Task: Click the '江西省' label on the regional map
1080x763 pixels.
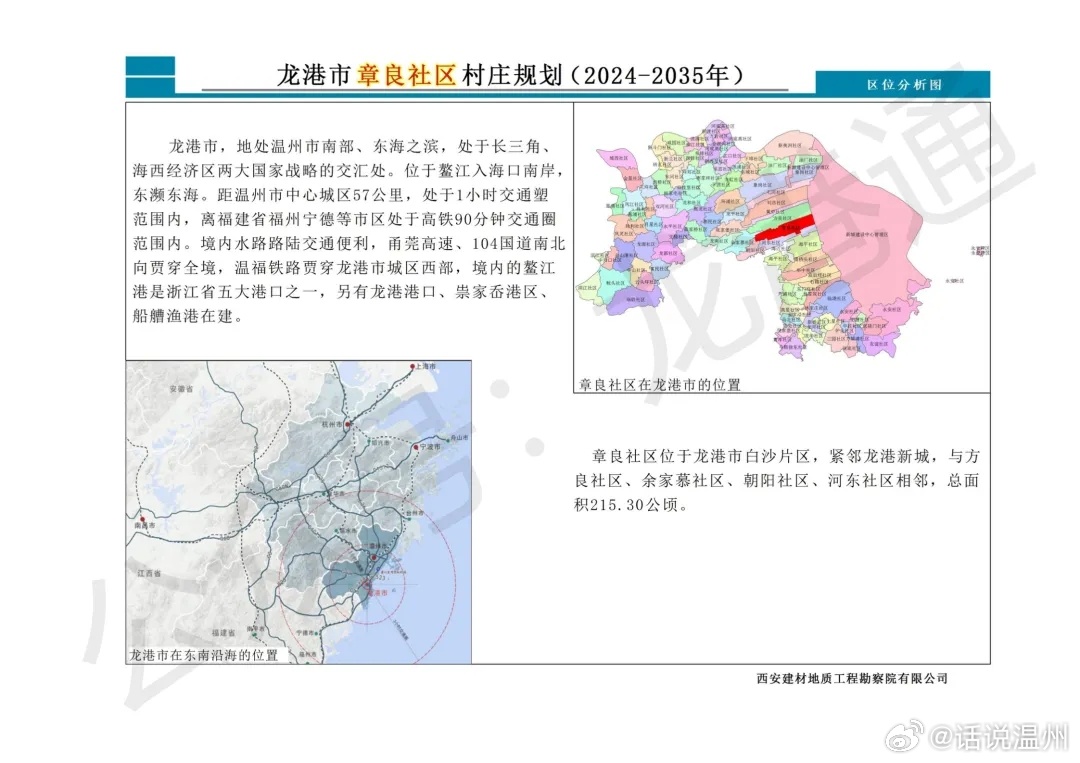Action: tap(149, 573)
